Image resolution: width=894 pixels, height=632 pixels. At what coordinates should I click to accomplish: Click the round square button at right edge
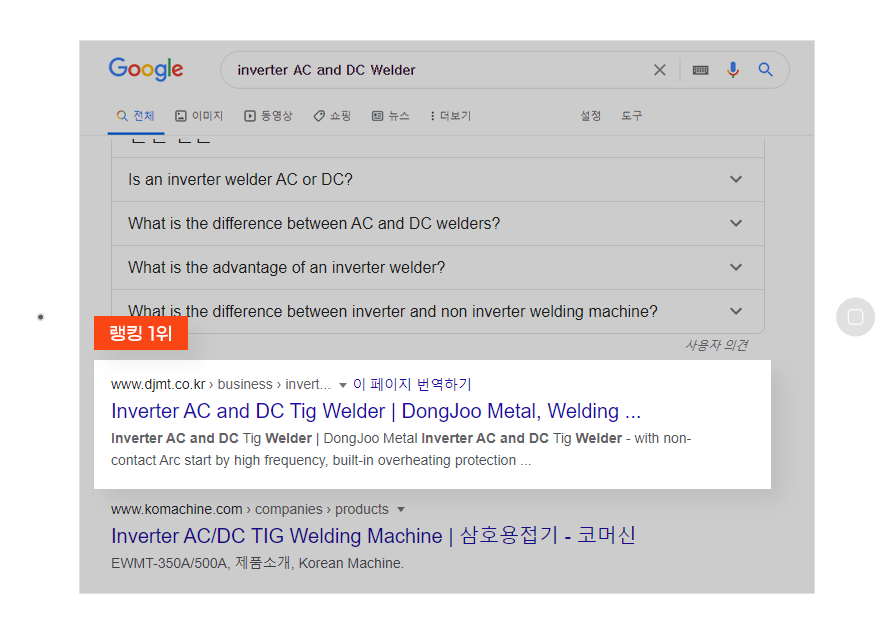coord(855,317)
